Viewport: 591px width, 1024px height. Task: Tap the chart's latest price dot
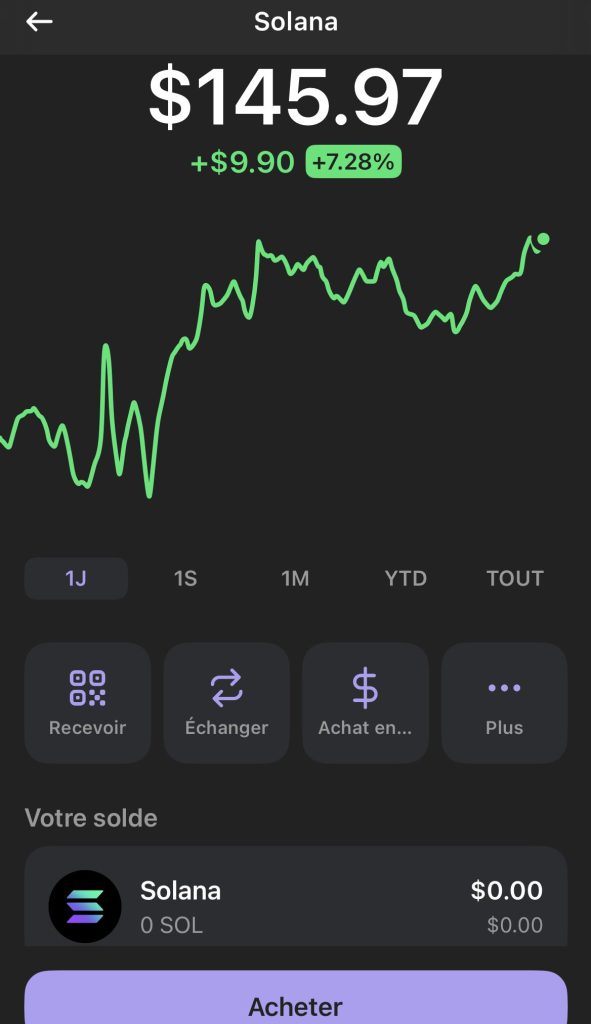coord(543,239)
